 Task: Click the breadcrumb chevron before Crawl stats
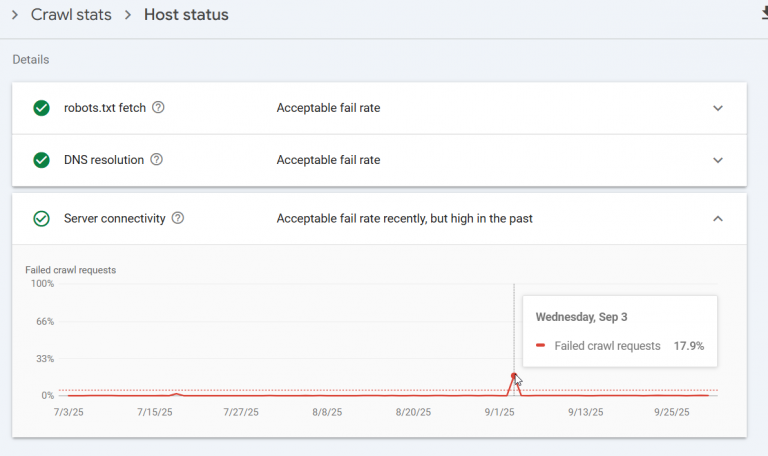click(15, 15)
